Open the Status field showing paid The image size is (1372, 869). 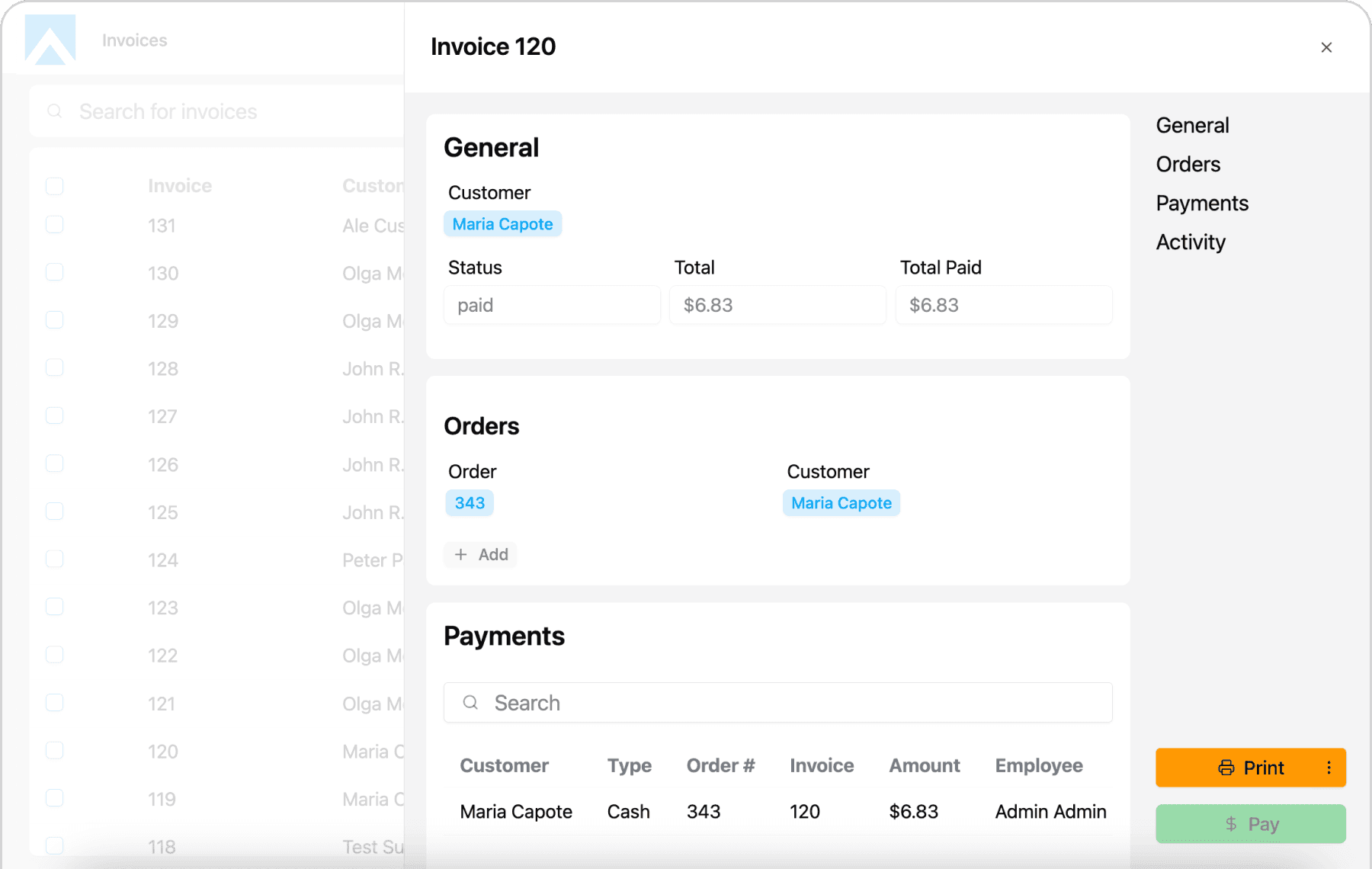551,304
